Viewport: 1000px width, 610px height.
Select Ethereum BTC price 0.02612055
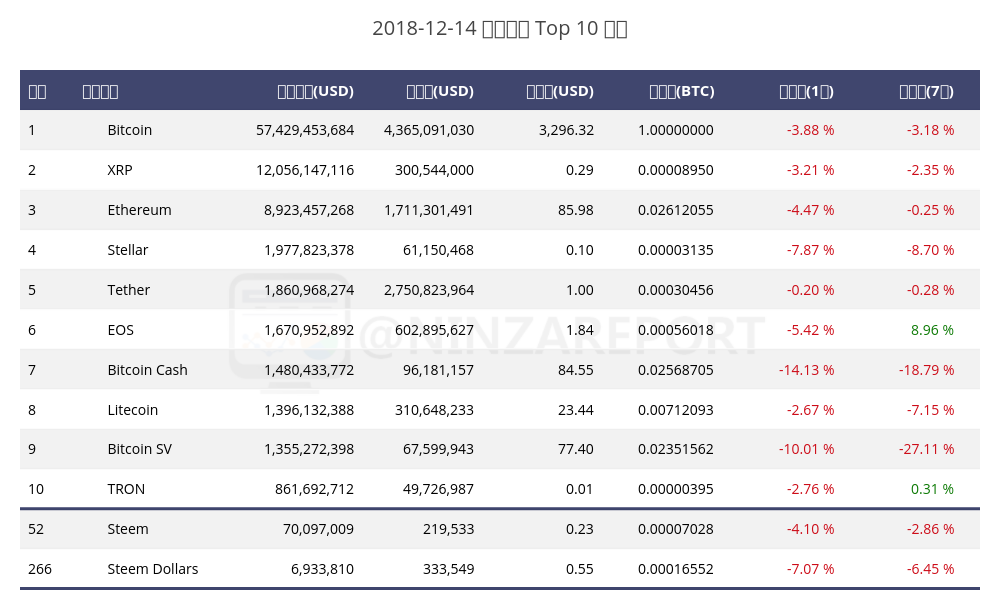675,210
